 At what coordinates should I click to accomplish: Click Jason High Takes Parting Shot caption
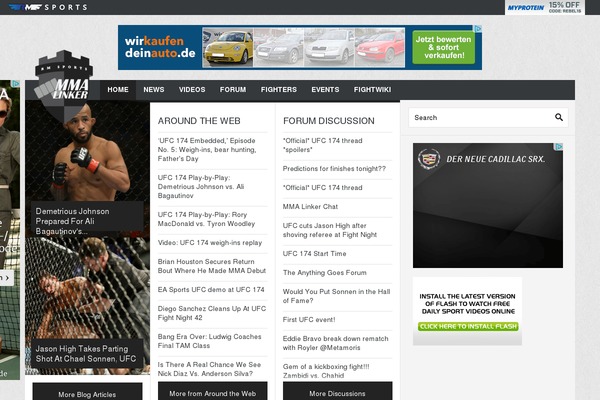tap(87, 354)
